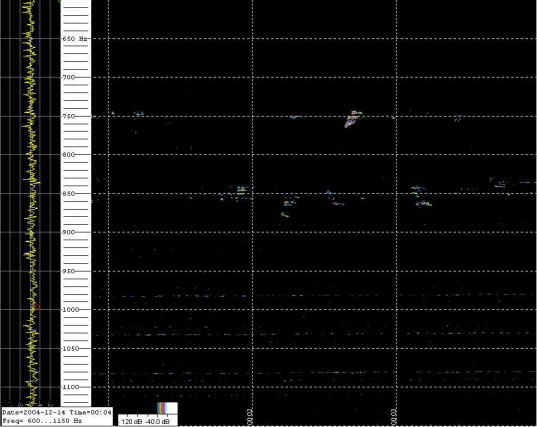Image resolution: width=537 pixels, height=427 pixels.
Task: Select the 700 mark on frequency scale
Action: coord(68,77)
